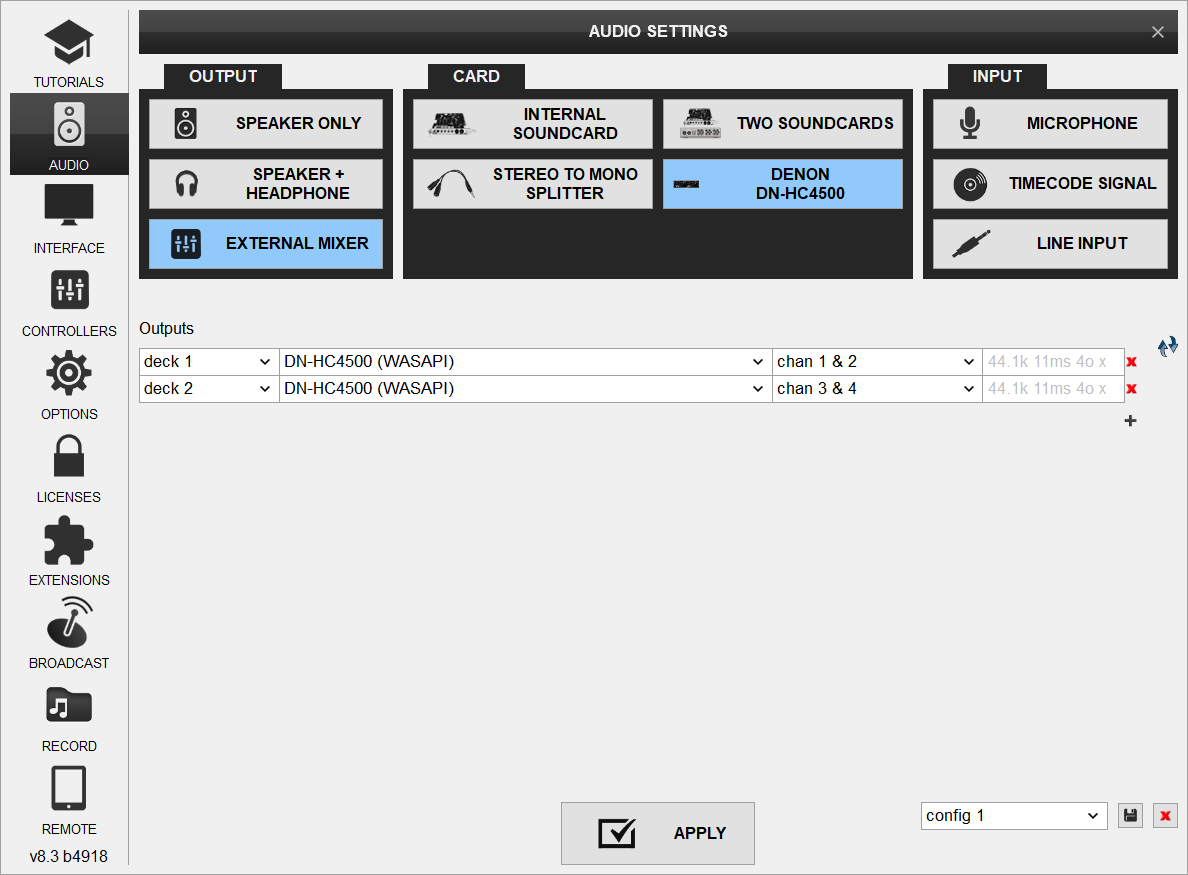Open the Interface settings
Viewport: 1188px width, 875px height.
[69, 218]
